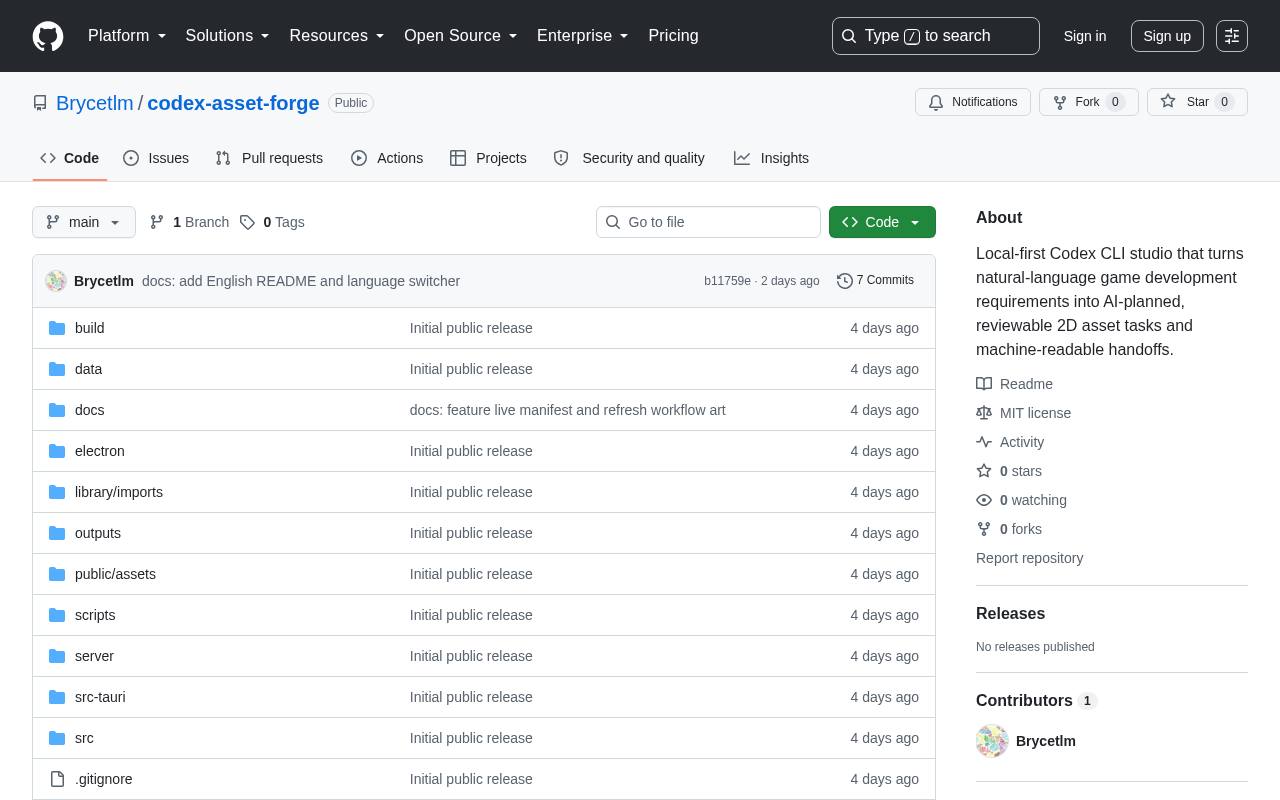Click the tag icon next to 0 Tags
The width and height of the screenshot is (1280, 800).
(x=247, y=222)
